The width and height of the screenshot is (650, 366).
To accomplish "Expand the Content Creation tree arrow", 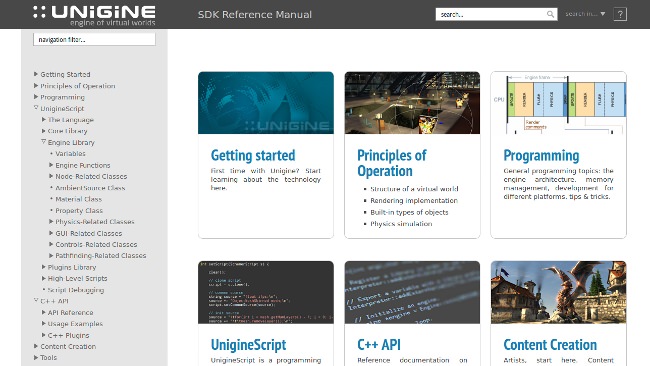I will pos(36,346).
